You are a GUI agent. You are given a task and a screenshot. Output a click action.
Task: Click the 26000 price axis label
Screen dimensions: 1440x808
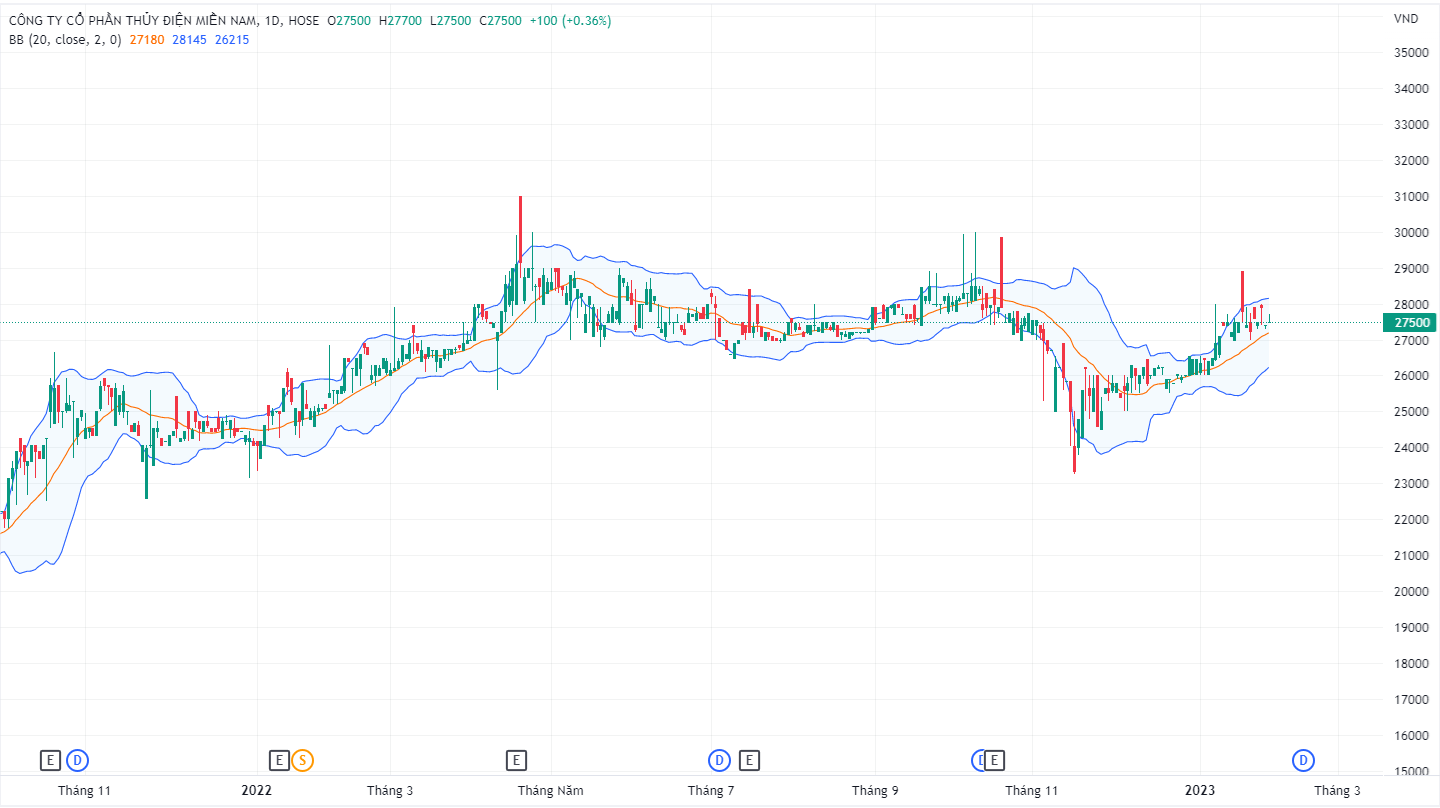(1410, 376)
